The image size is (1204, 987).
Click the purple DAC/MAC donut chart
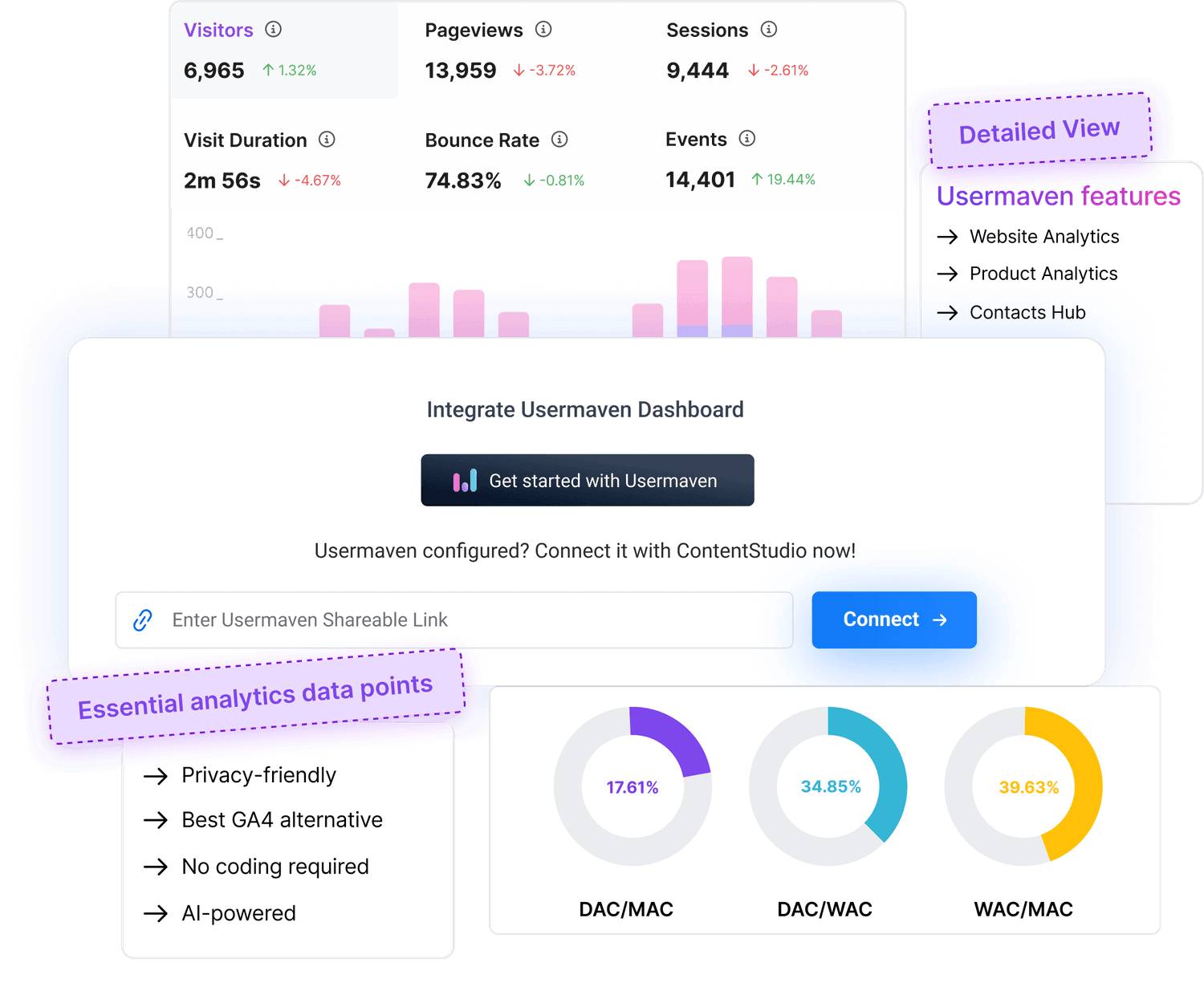pos(633,786)
